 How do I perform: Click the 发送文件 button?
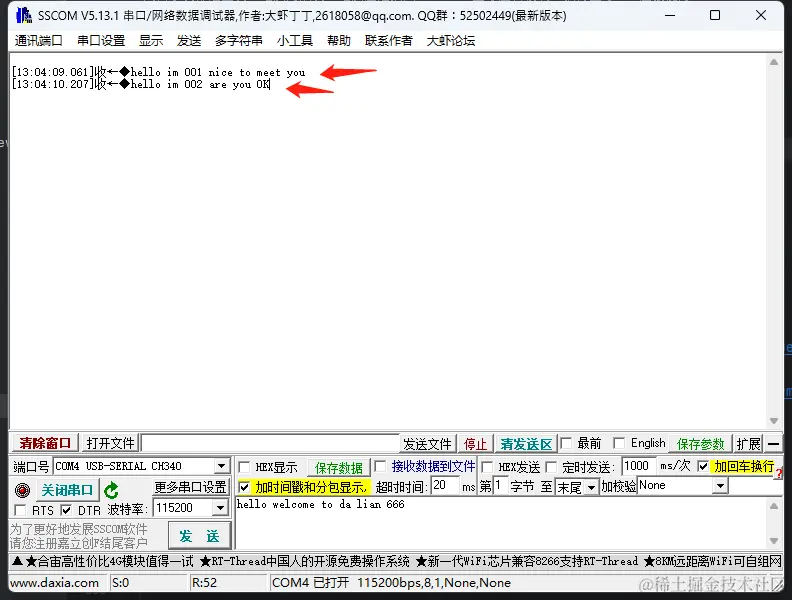[427, 444]
